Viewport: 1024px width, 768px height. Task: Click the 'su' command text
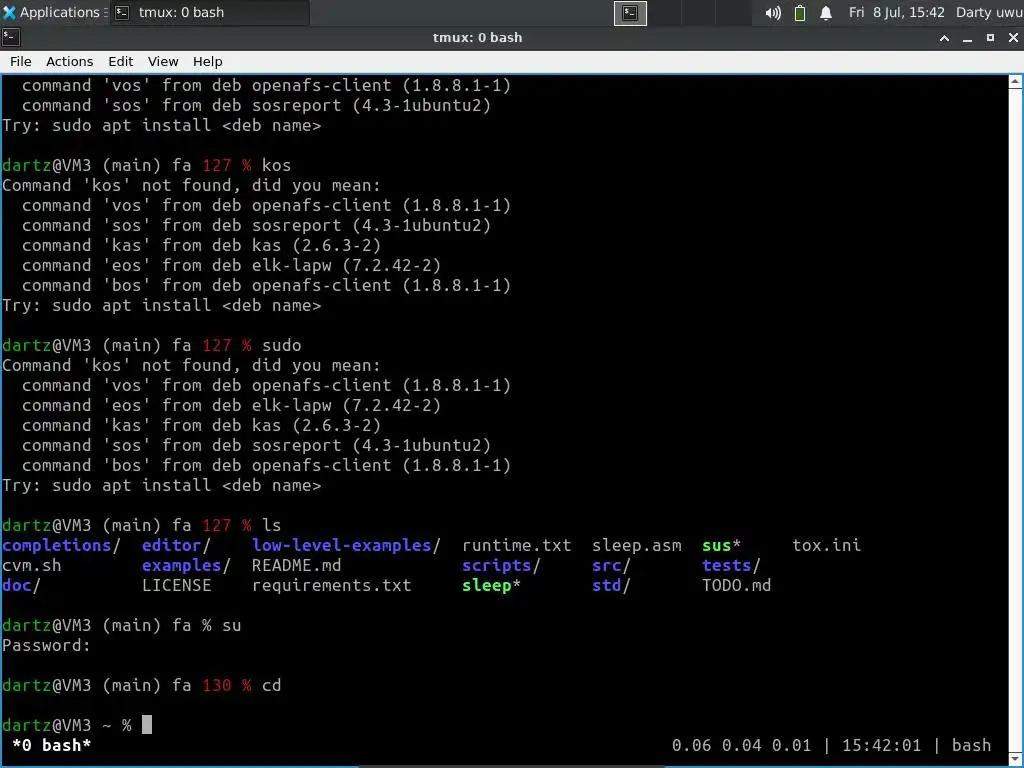[232, 625]
